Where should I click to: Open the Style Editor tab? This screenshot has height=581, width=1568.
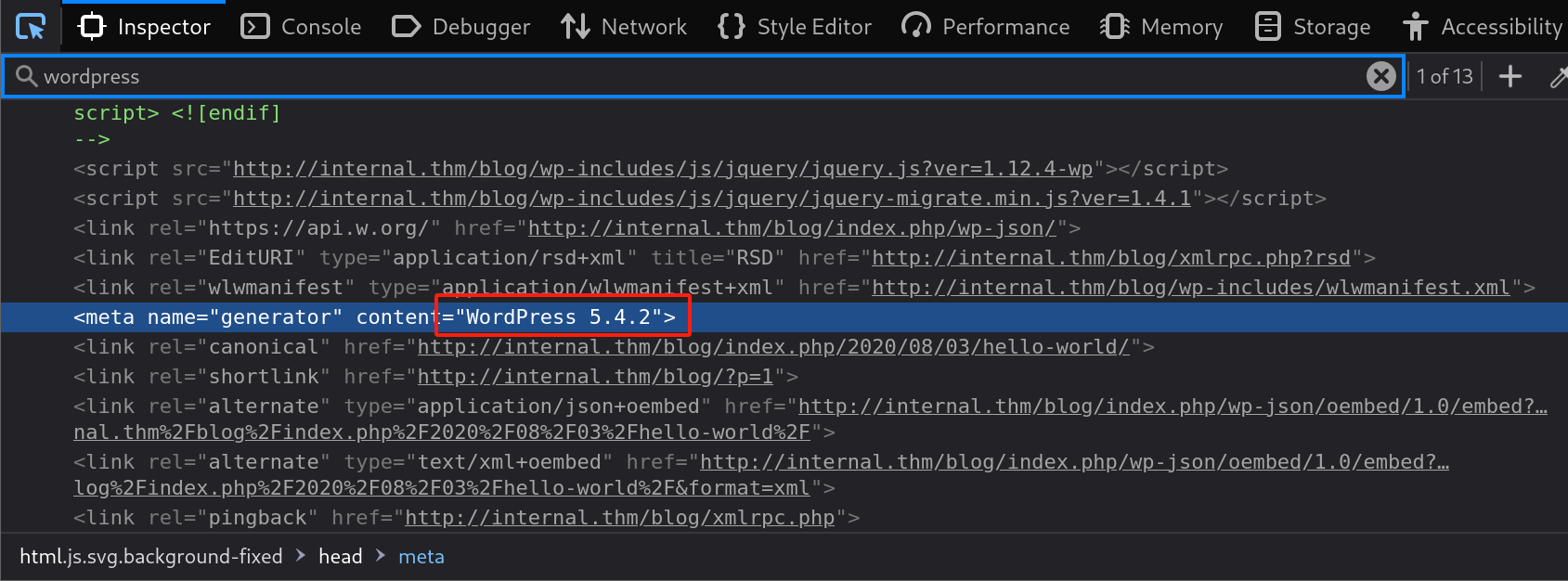[795, 27]
